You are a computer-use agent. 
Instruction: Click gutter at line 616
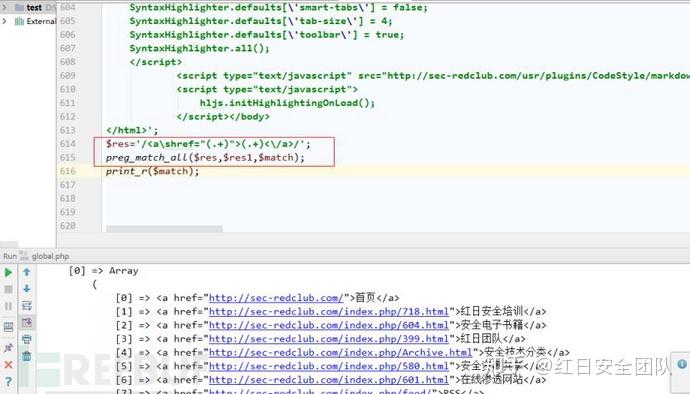(68, 171)
